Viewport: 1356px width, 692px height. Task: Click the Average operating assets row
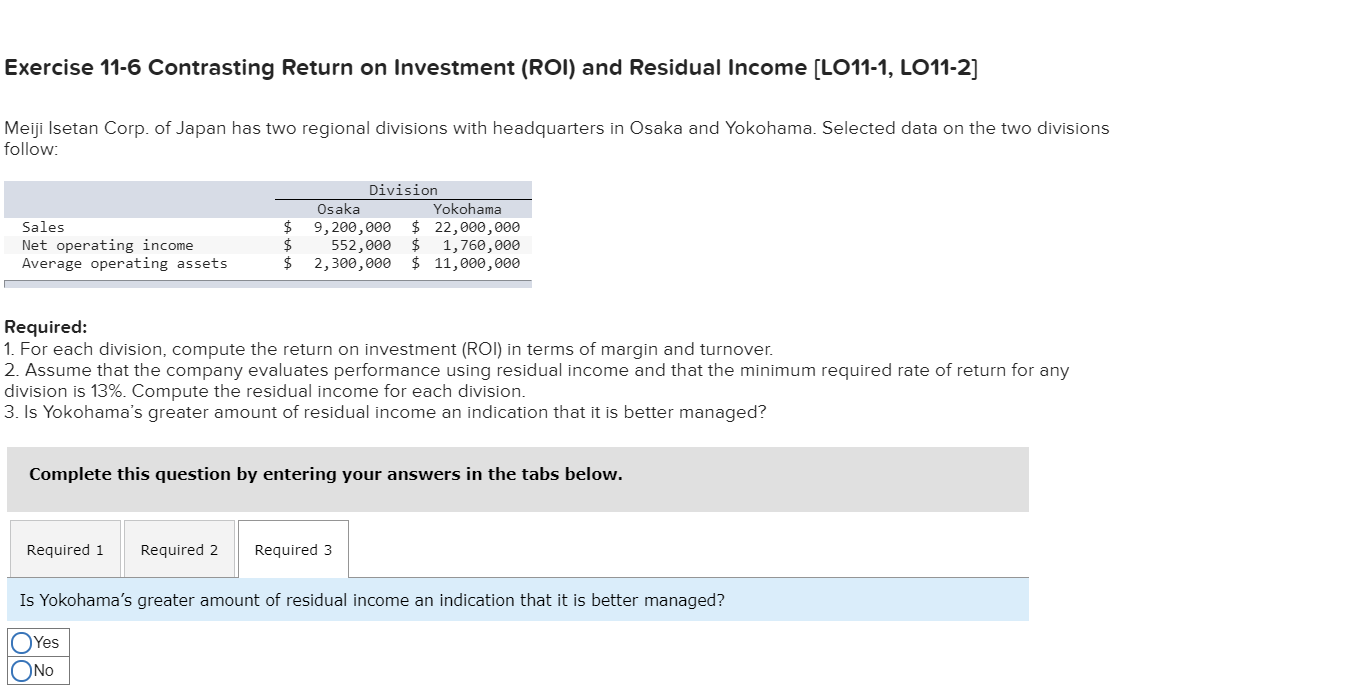tap(126, 262)
